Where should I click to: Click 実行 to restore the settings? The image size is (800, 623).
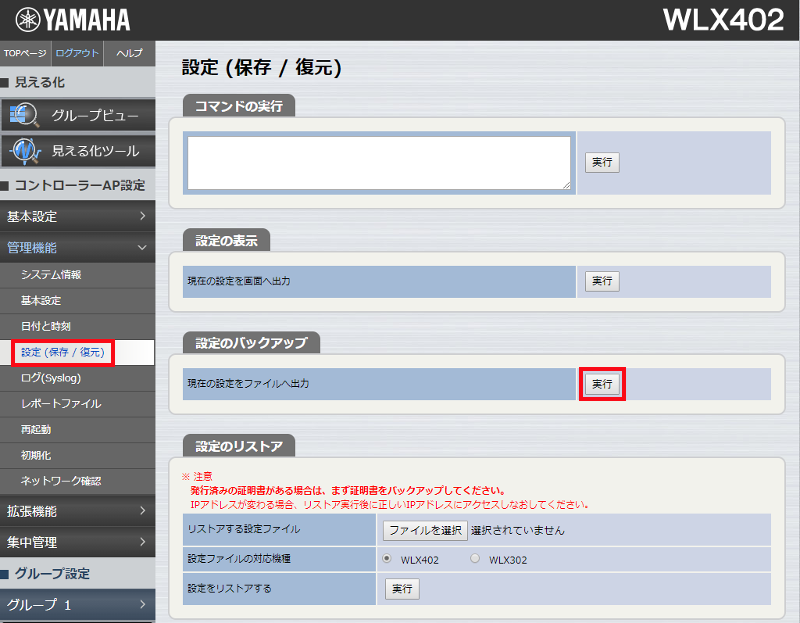(x=402, y=589)
